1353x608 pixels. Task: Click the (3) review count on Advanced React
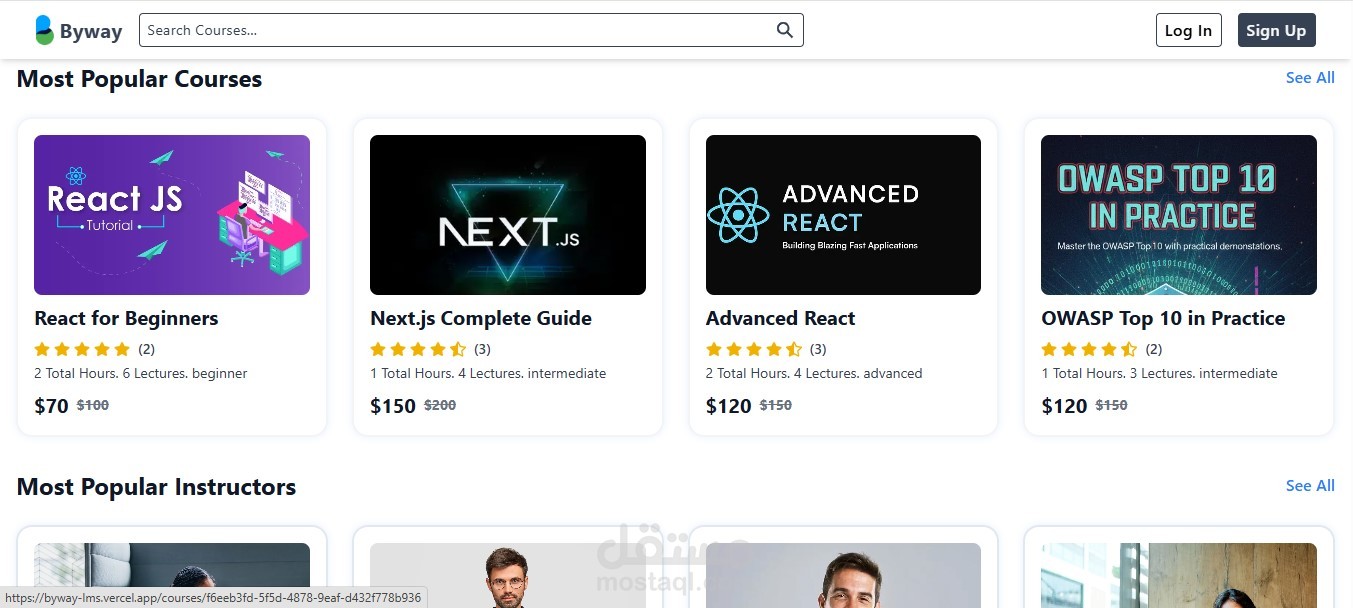click(818, 349)
